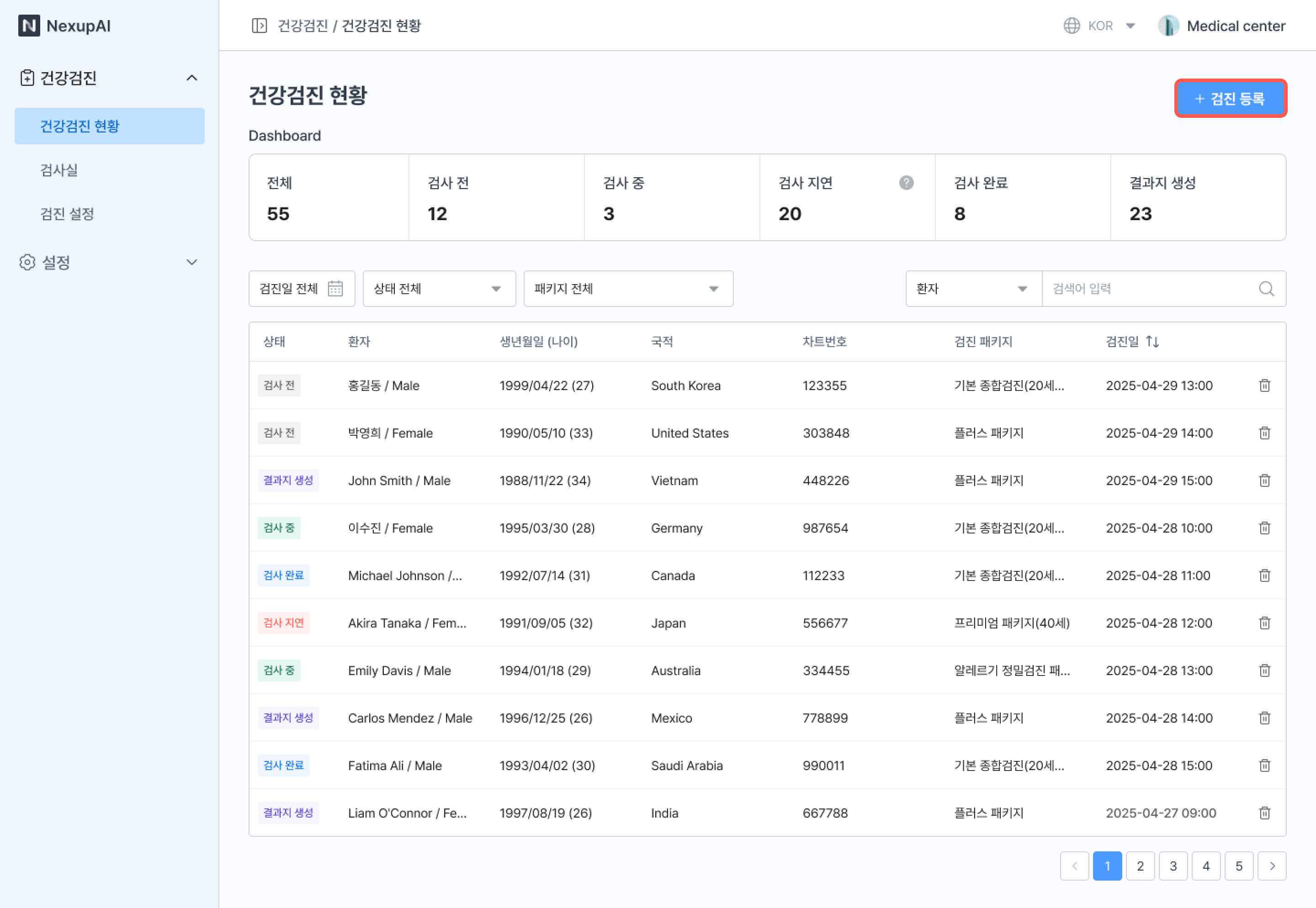This screenshot has width=1316, height=908.
Task: Click the calendar icon in 검진일 전체 filter
Action: tap(335, 289)
